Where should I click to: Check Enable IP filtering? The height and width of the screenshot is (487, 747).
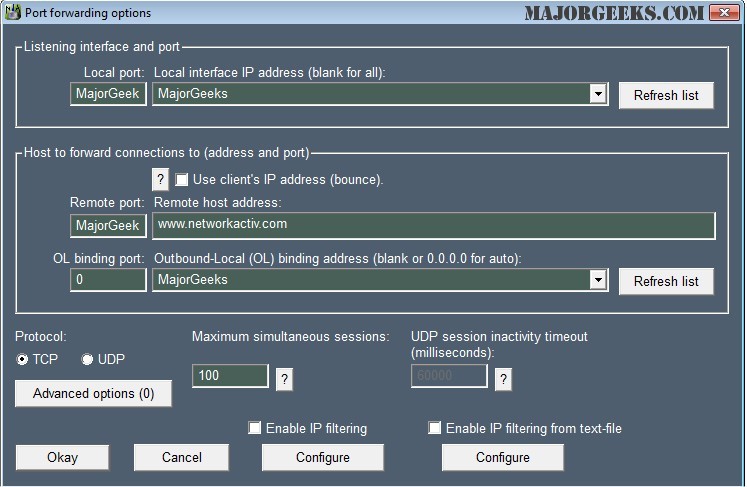(255, 427)
